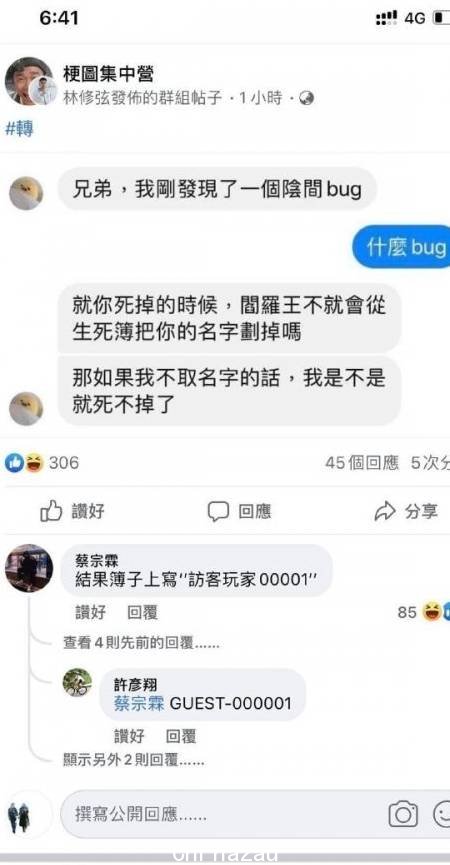Open the 45個回應 comments count
Screen dimensions: 450x865
coord(362,463)
